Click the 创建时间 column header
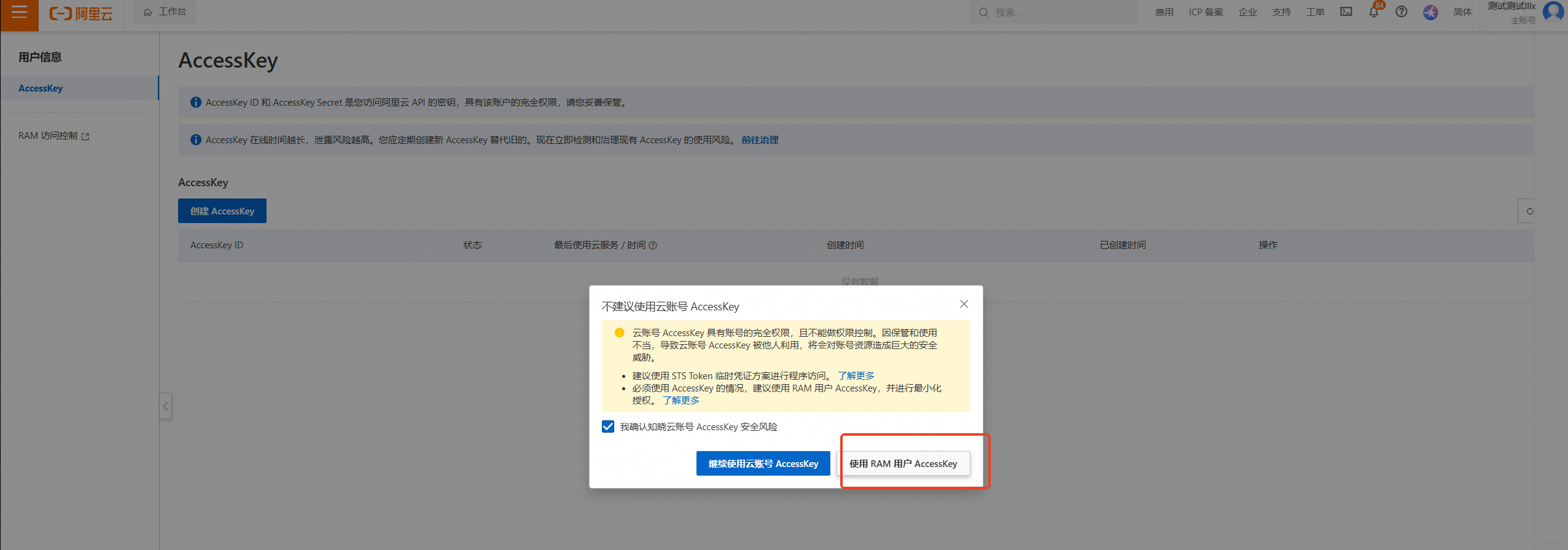The image size is (1568, 550). 845,245
